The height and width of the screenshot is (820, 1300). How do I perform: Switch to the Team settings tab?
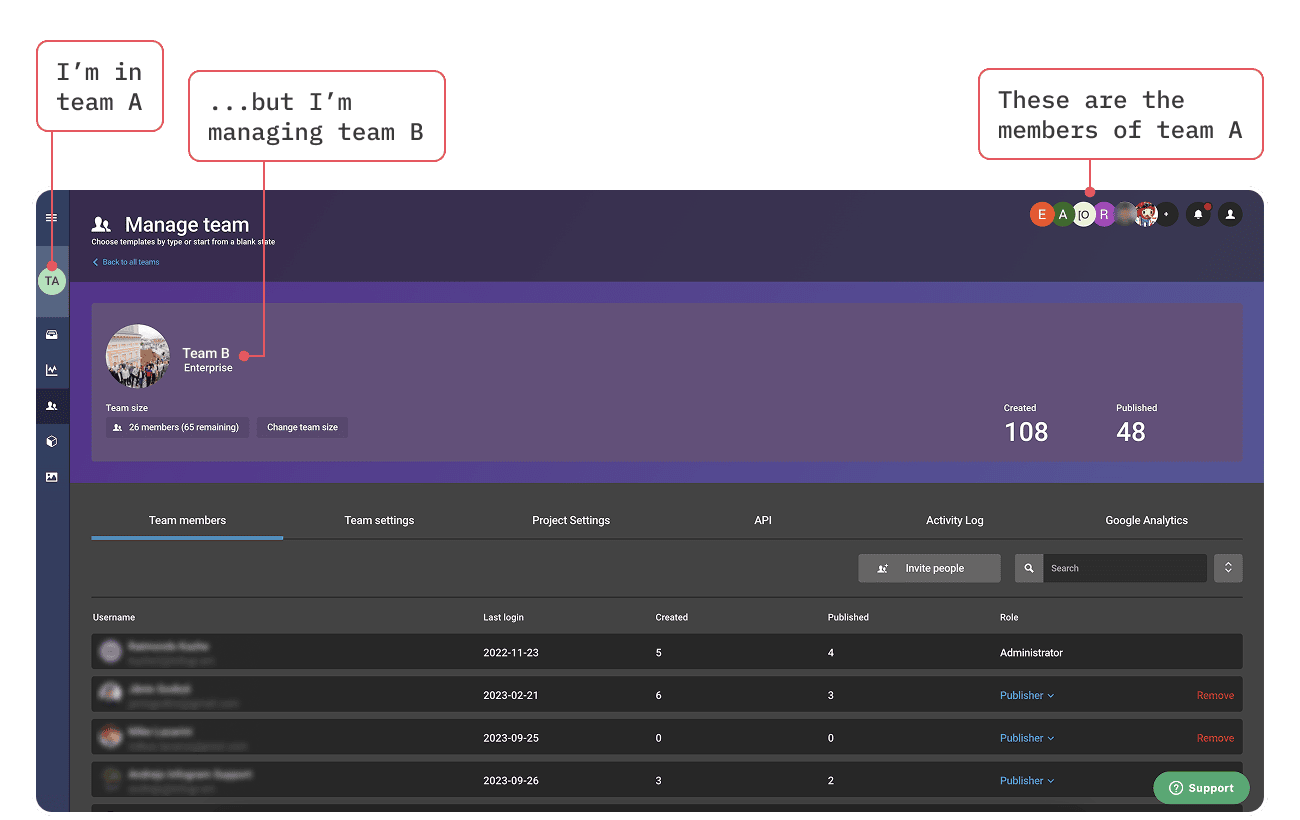pos(379,520)
